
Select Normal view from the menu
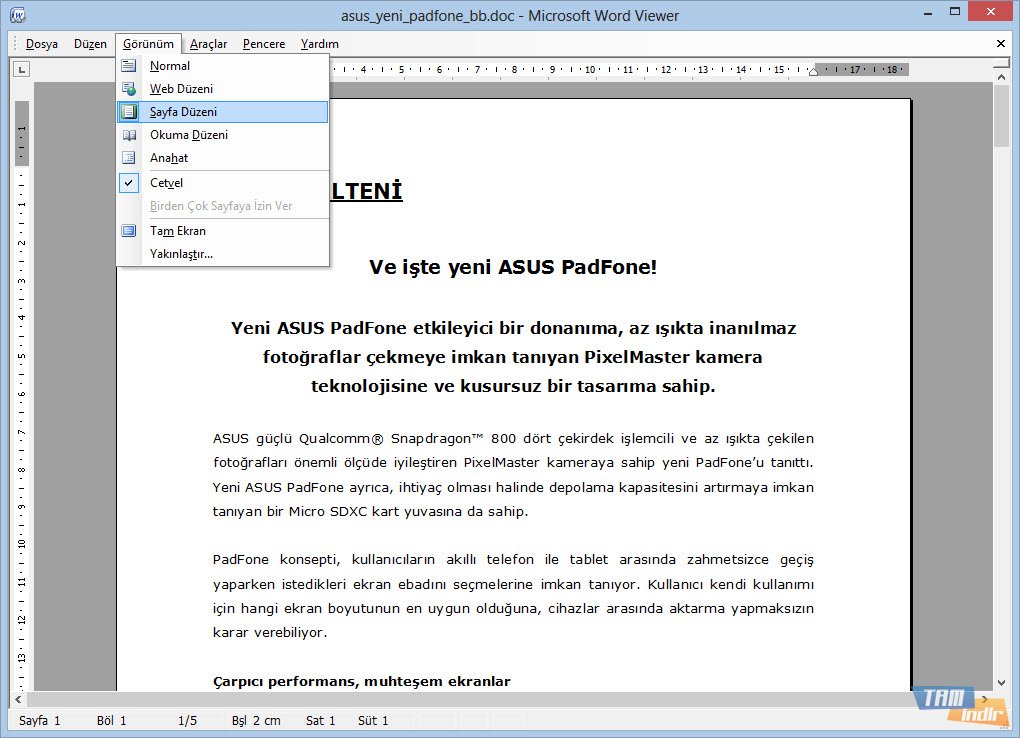[222, 66]
